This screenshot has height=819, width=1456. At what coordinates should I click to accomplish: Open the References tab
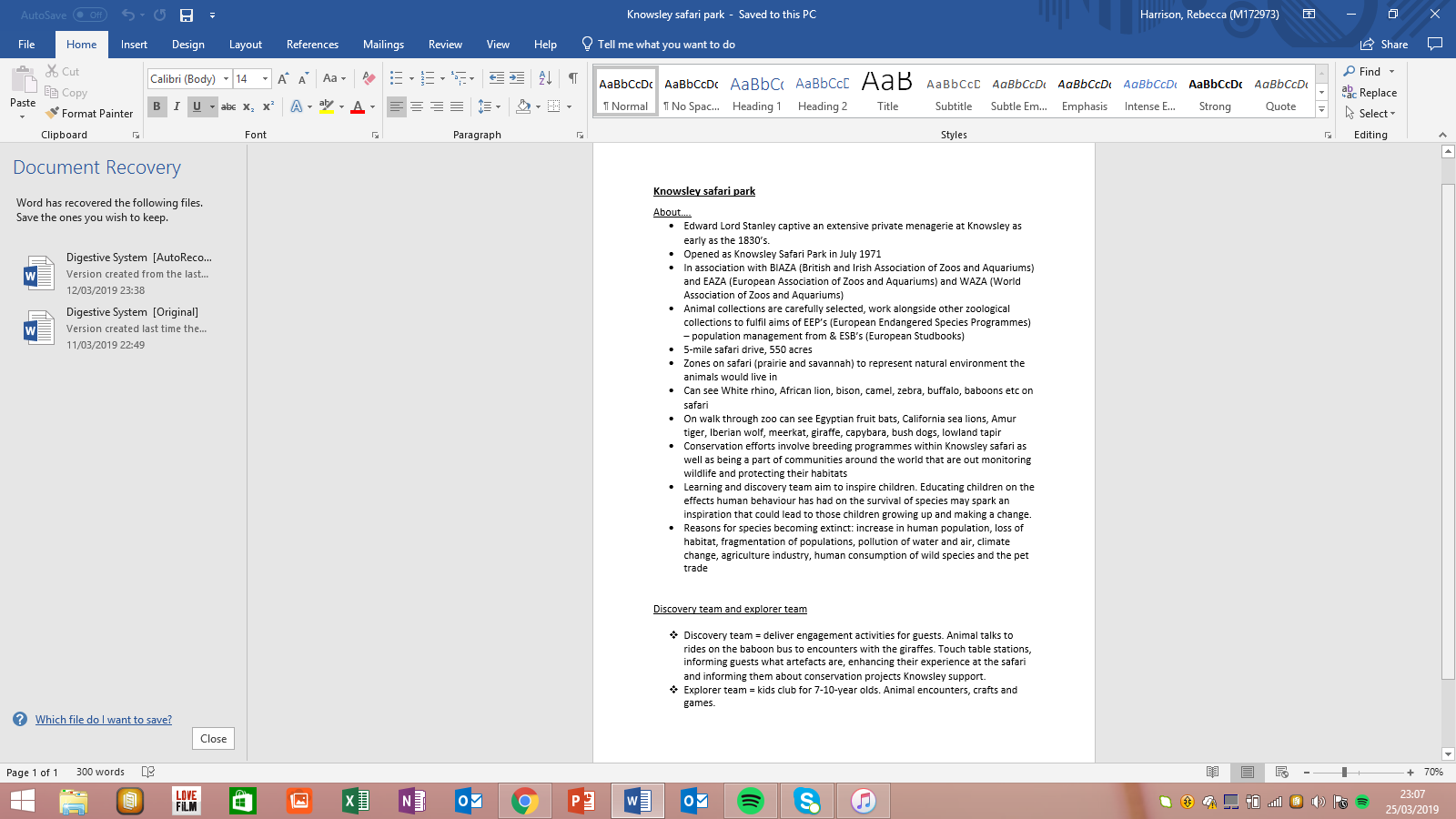point(312,44)
